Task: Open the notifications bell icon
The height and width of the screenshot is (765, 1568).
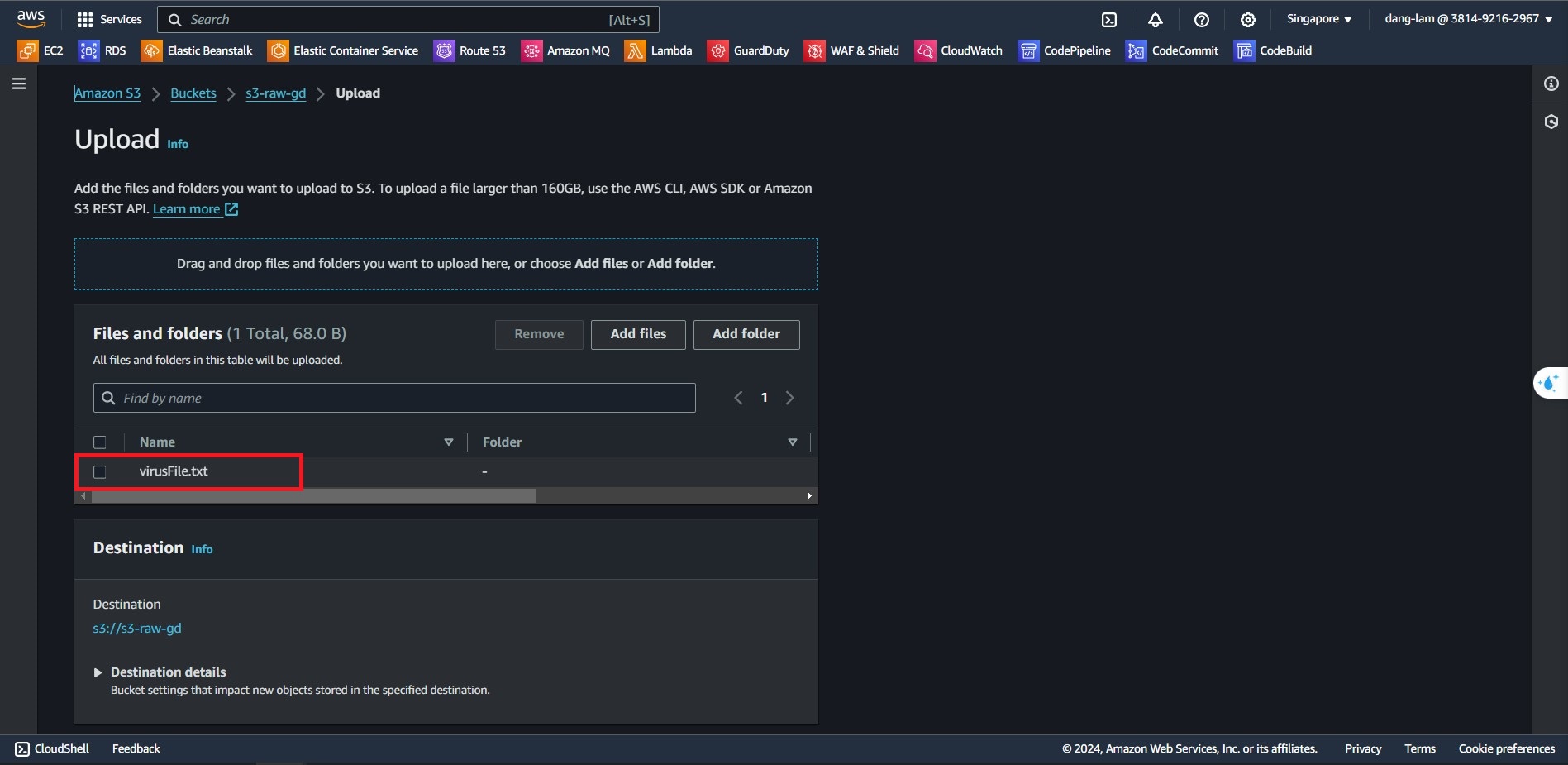Action: pyautogui.click(x=1155, y=20)
